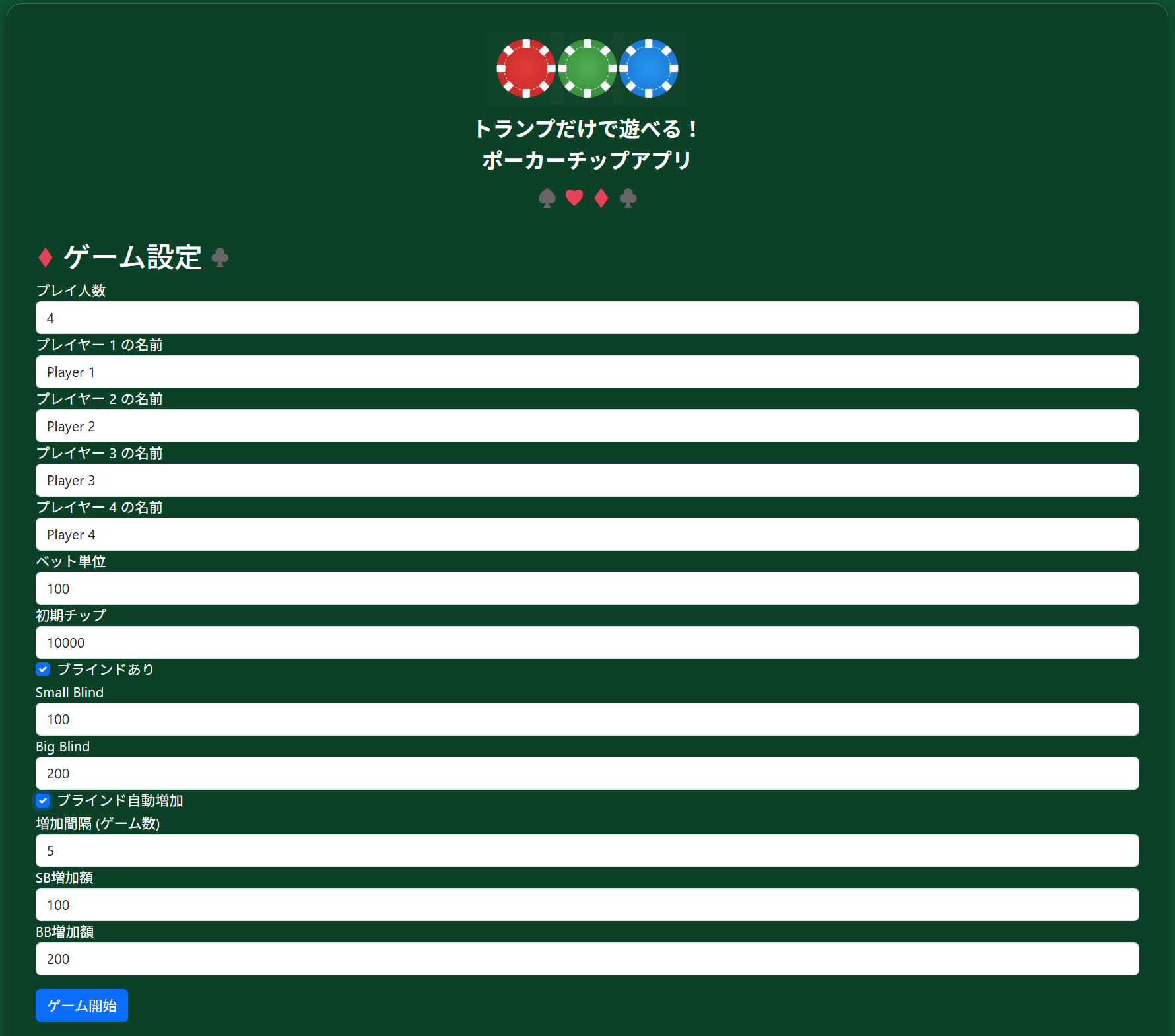
Task: Focus the プレイ人数 input field
Action: click(587, 318)
